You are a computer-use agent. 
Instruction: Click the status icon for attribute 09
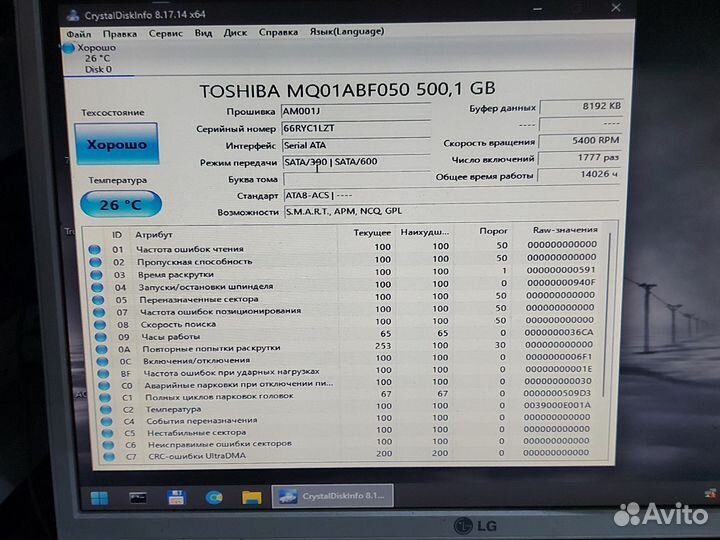101,337
